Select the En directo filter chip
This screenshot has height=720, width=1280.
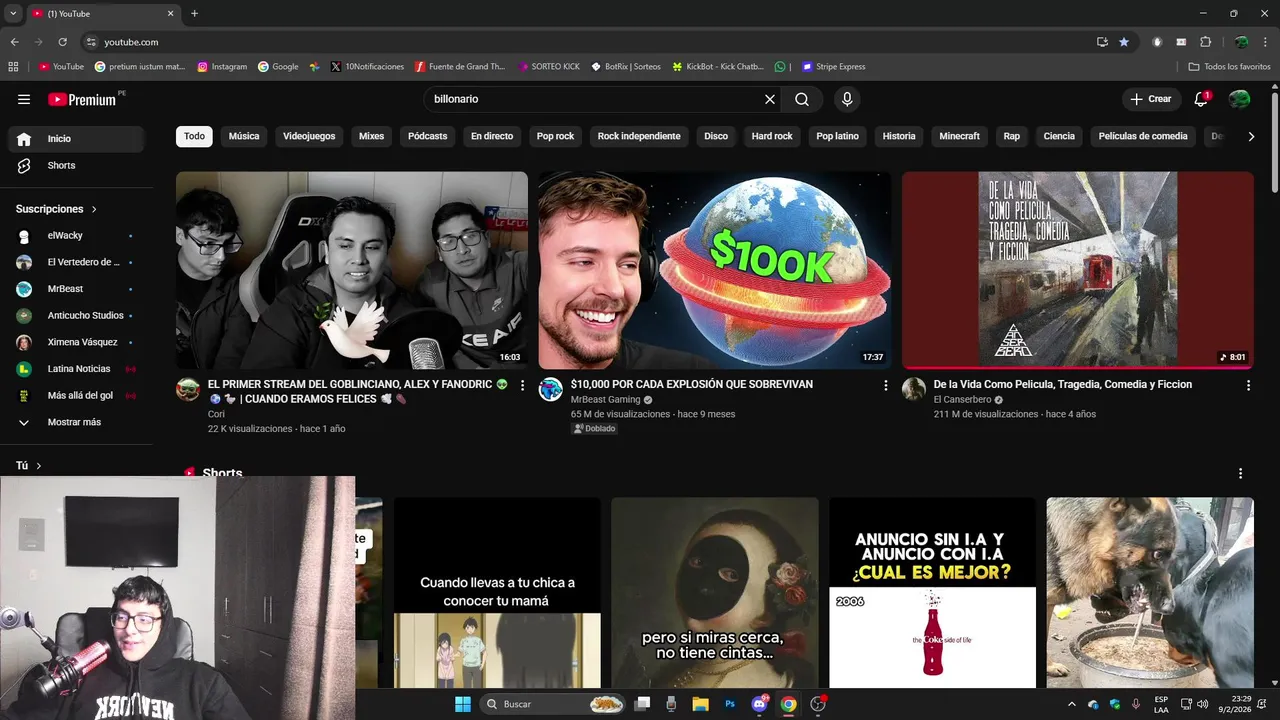point(492,136)
